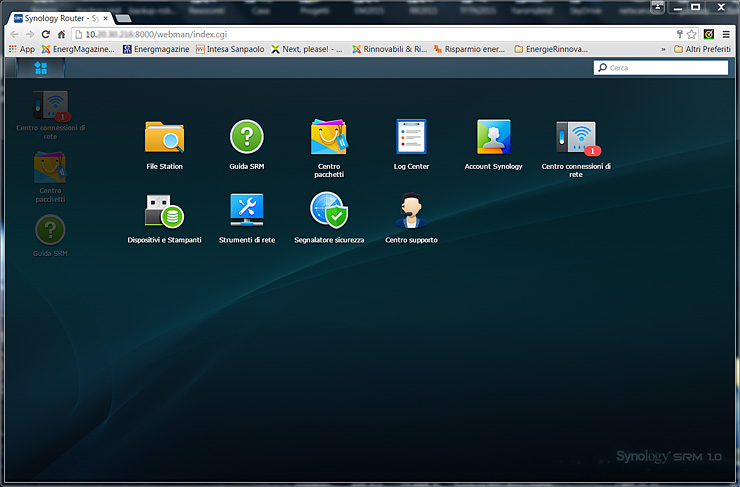
Task: Launch Strumenti di rete
Action: pyautogui.click(x=246, y=211)
